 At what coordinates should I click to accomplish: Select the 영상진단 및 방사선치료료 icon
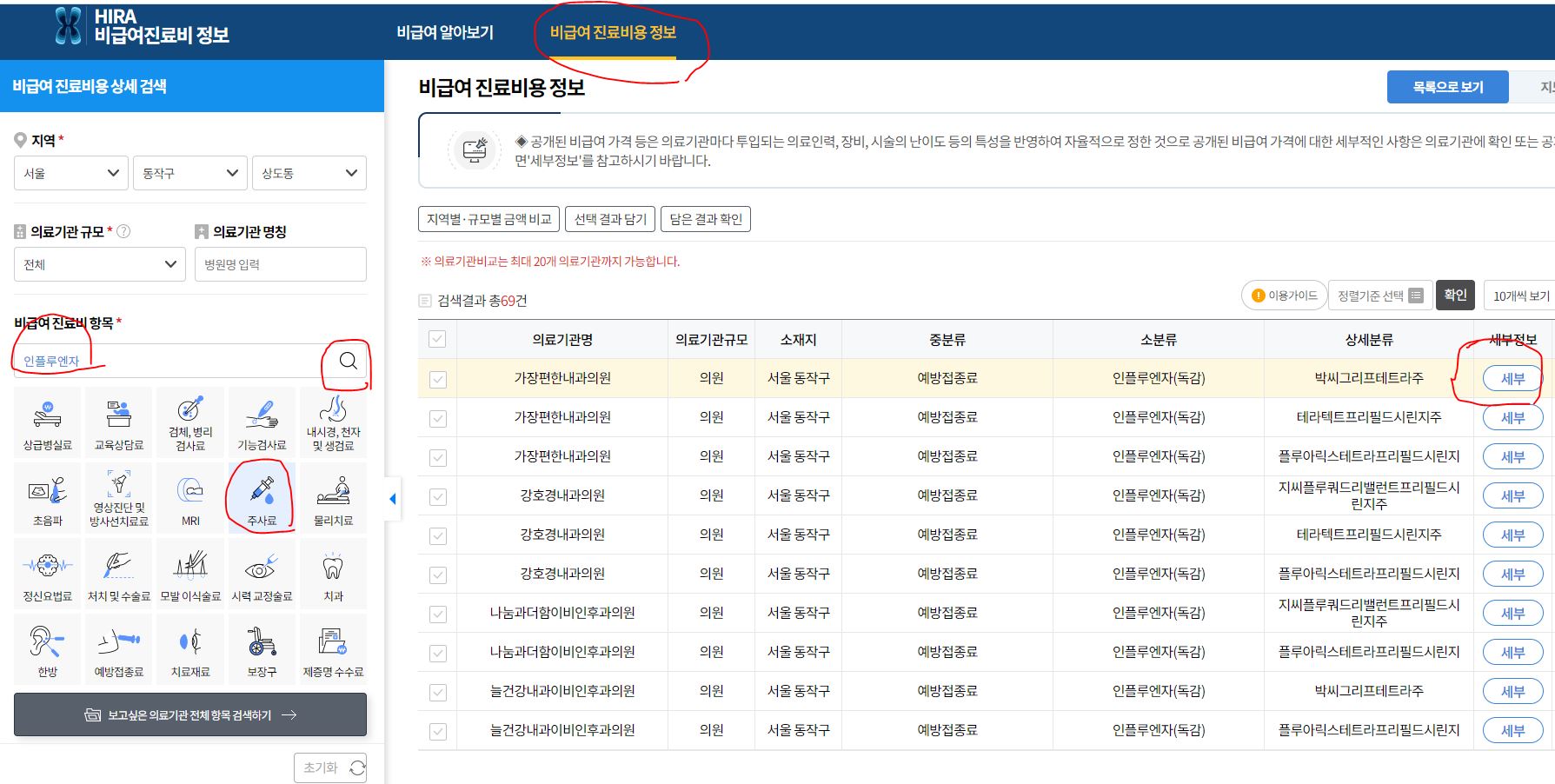click(x=119, y=498)
